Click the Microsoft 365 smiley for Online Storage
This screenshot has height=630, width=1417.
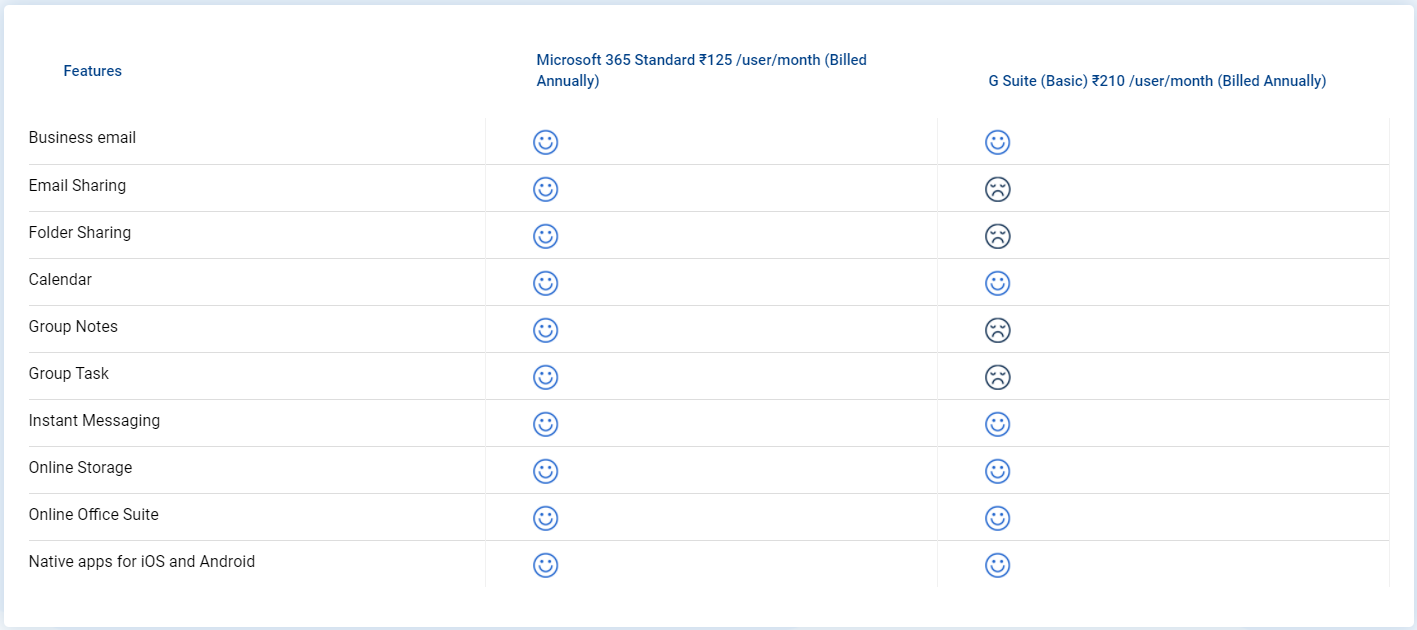[545, 471]
